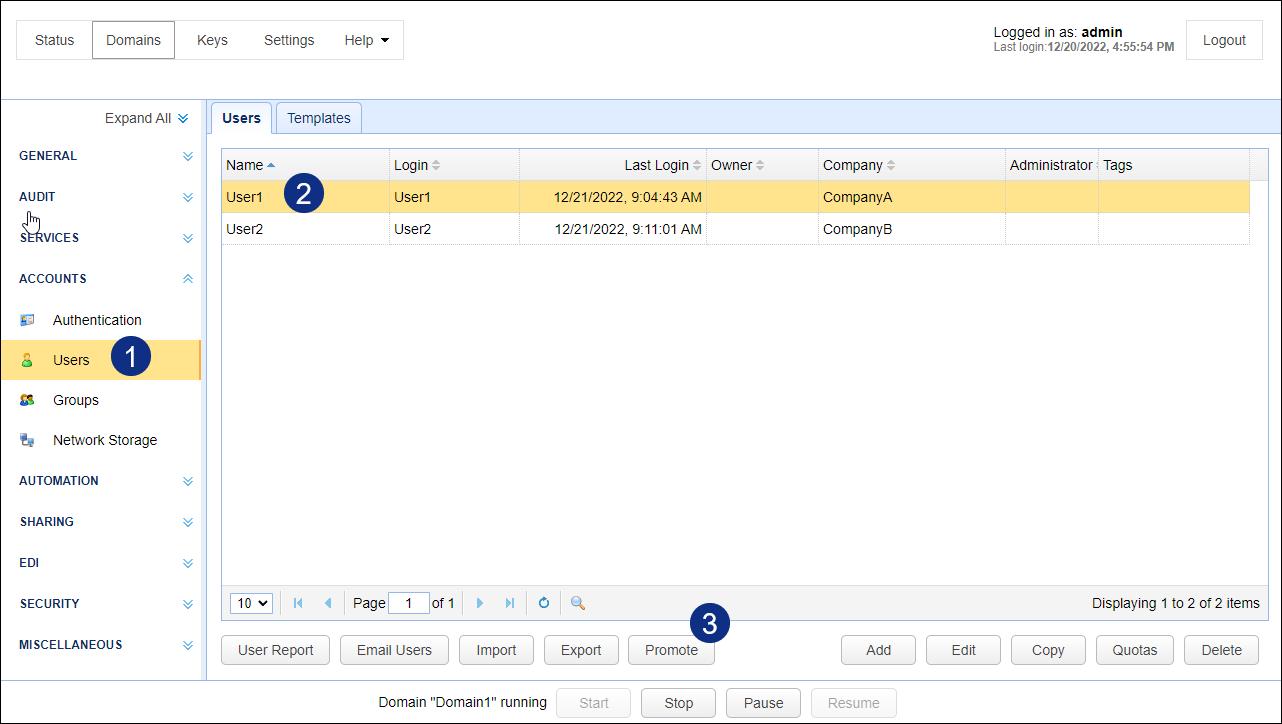Expand the GENERAL section
The width and height of the screenshot is (1282, 724).
188,156
